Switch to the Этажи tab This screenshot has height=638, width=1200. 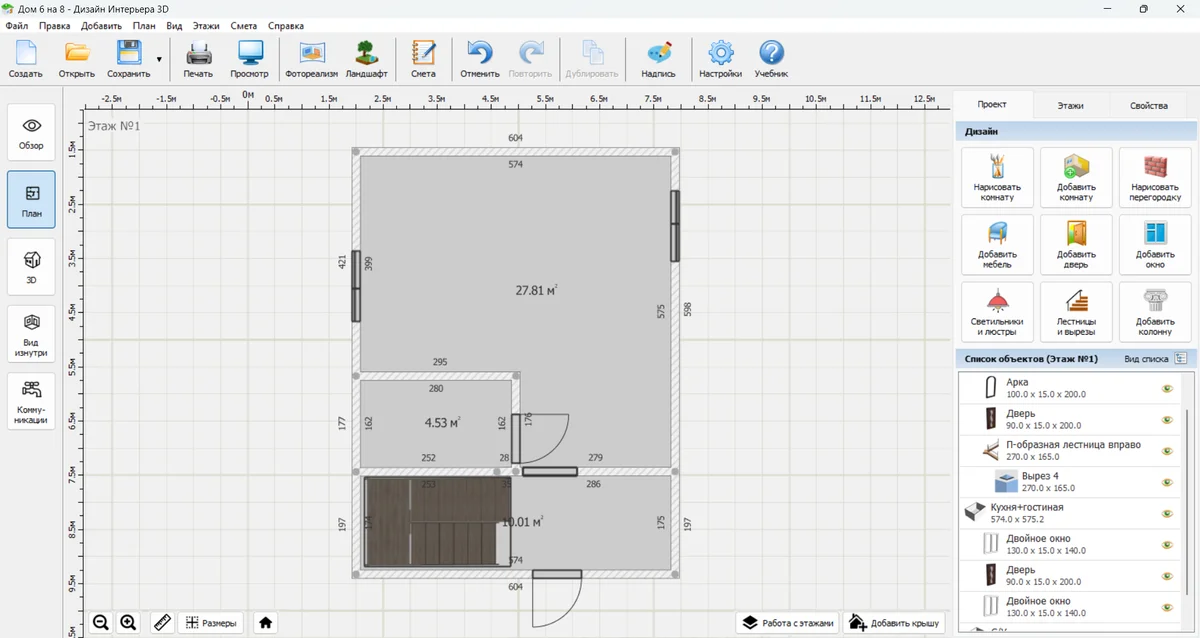tap(1070, 105)
